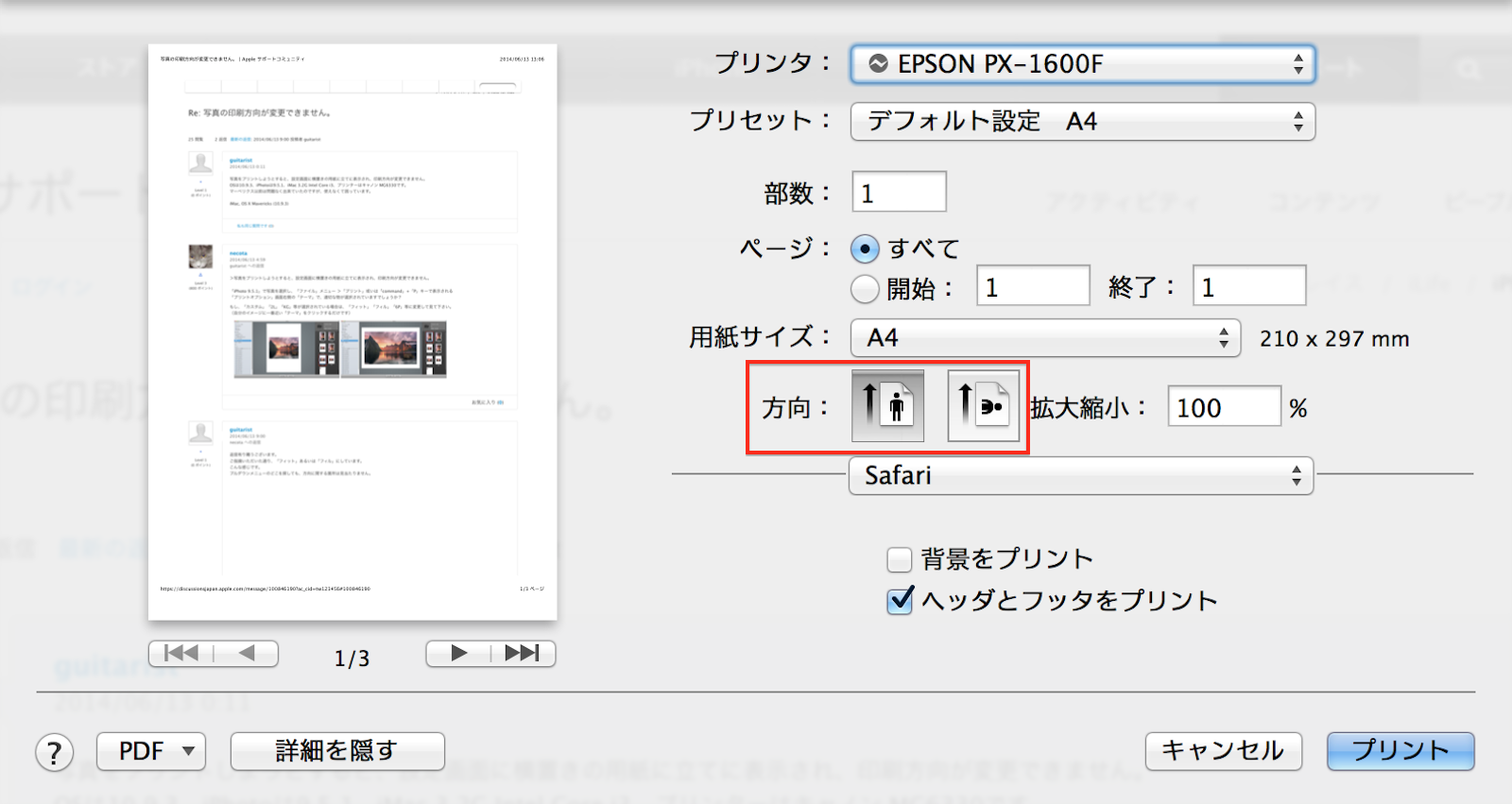This screenshot has width=1512, height=804.
Task: Open print dialog help
Action: 55,752
